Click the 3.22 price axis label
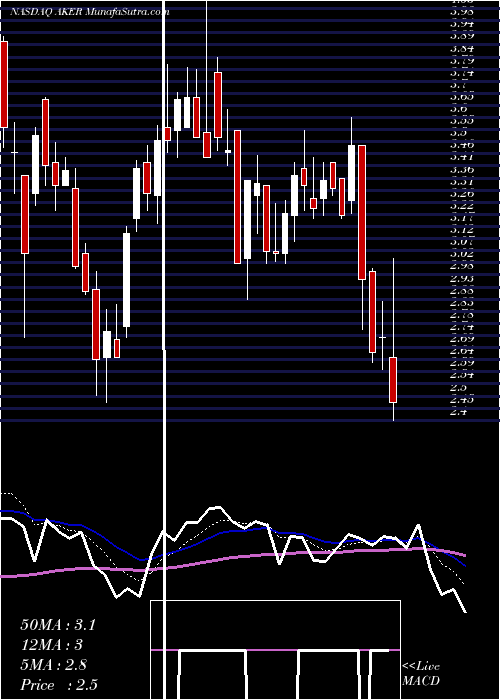Screen dimensions: 500x700 (462, 205)
